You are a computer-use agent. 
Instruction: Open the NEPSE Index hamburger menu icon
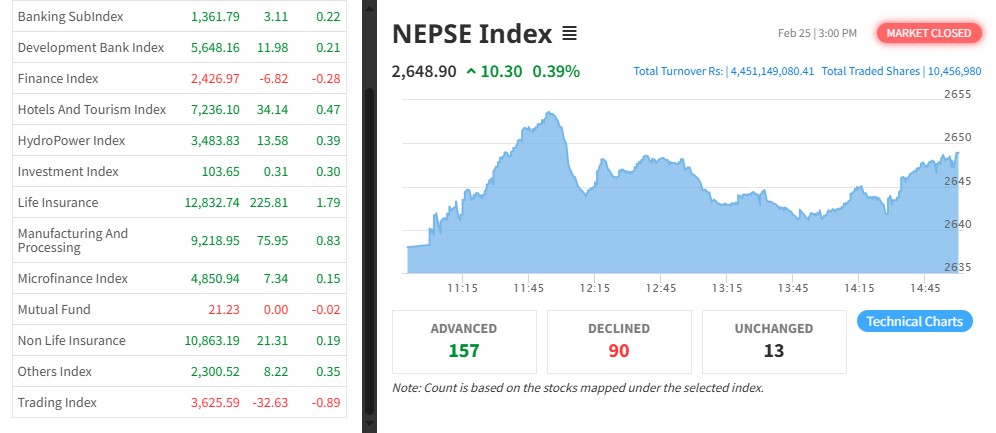click(569, 34)
